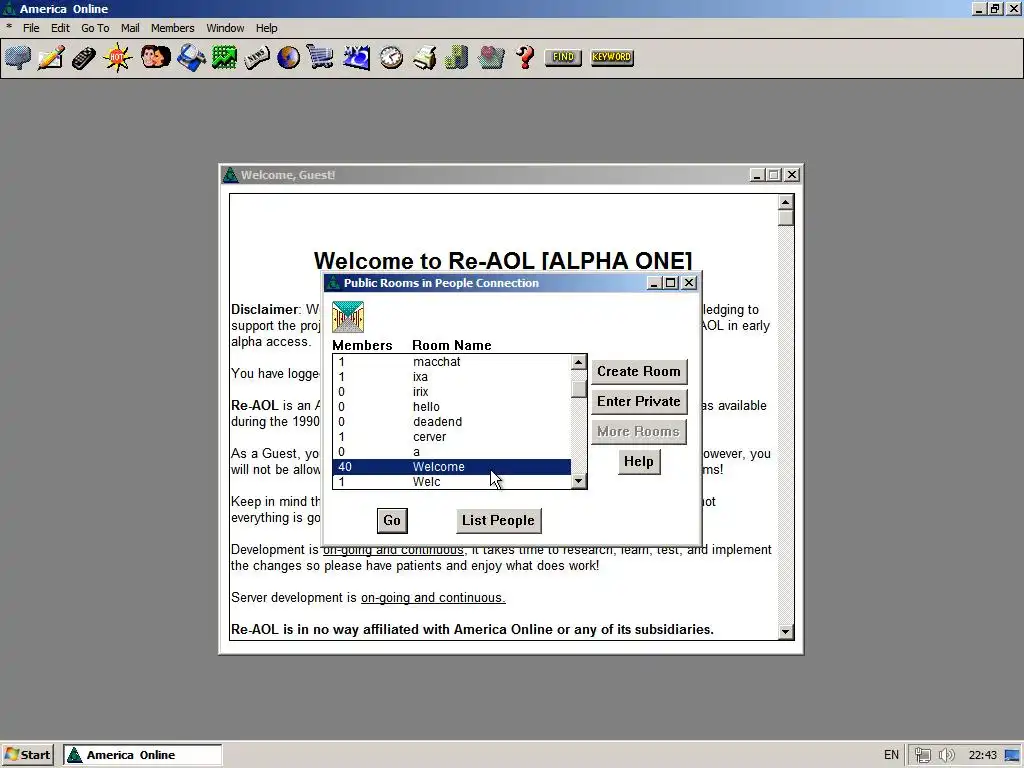Click the Public Rooms title bar AOL icon

334,283
